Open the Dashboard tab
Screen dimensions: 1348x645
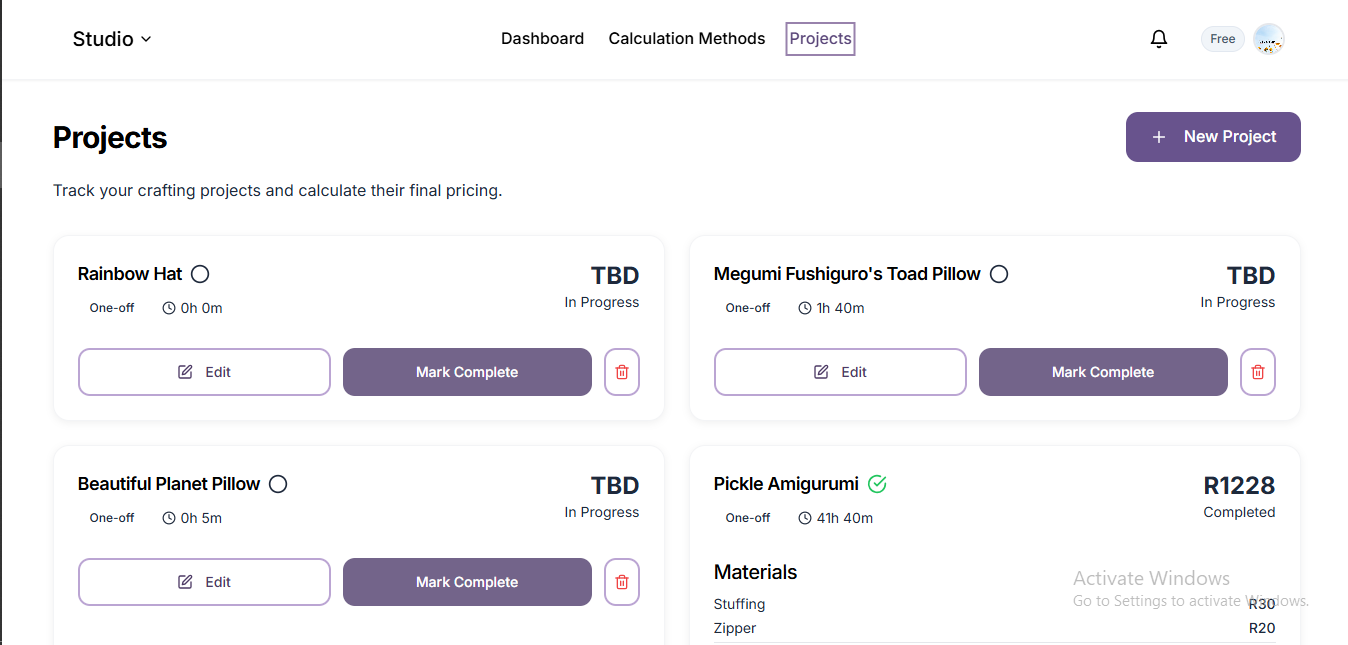542,39
